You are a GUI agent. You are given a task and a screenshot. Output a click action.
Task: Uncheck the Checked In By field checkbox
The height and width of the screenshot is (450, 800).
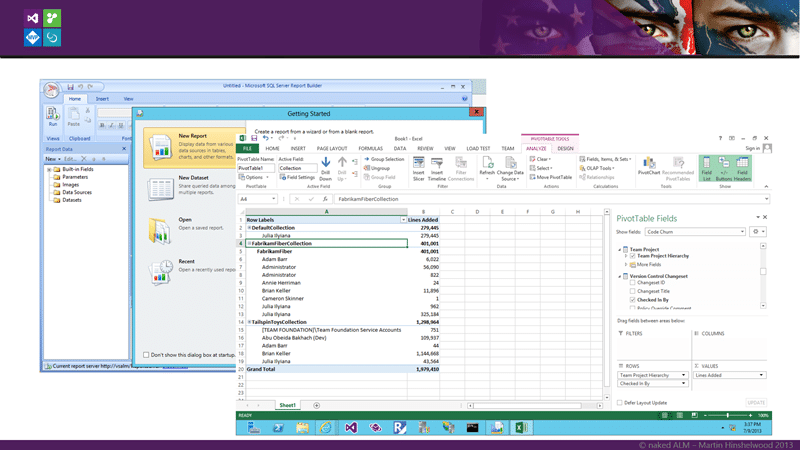(x=633, y=300)
